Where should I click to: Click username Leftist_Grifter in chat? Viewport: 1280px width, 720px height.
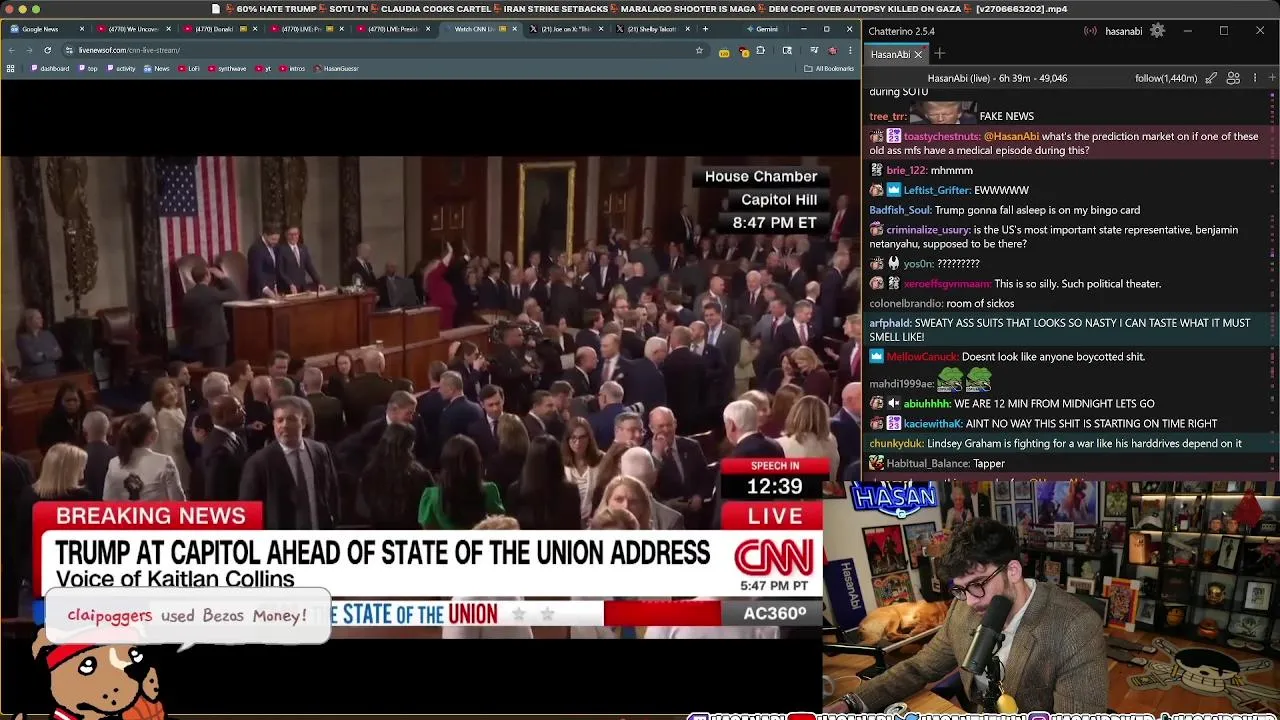(937, 190)
